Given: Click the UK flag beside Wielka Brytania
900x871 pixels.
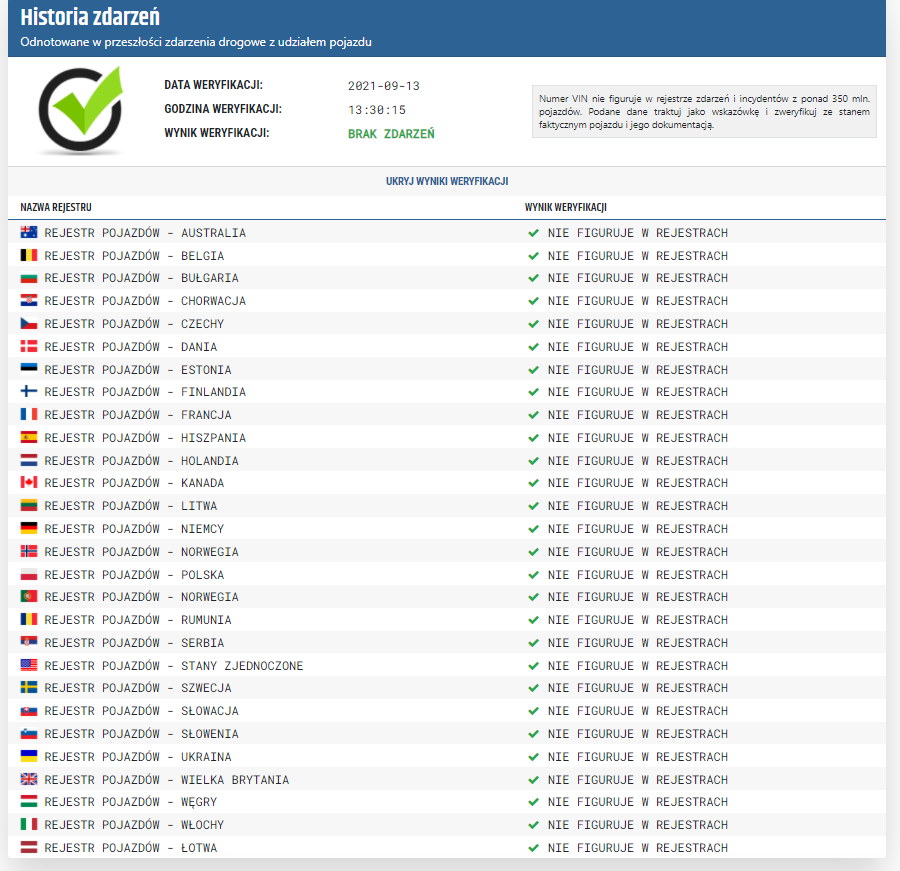Looking at the screenshot, I should pyautogui.click(x=29, y=780).
